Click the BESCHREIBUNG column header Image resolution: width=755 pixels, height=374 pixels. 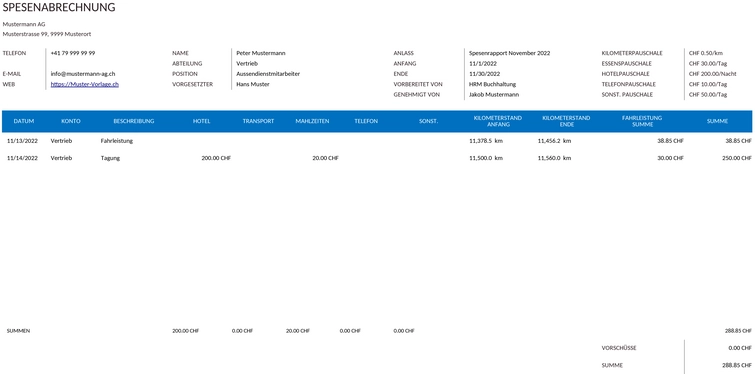pos(134,121)
